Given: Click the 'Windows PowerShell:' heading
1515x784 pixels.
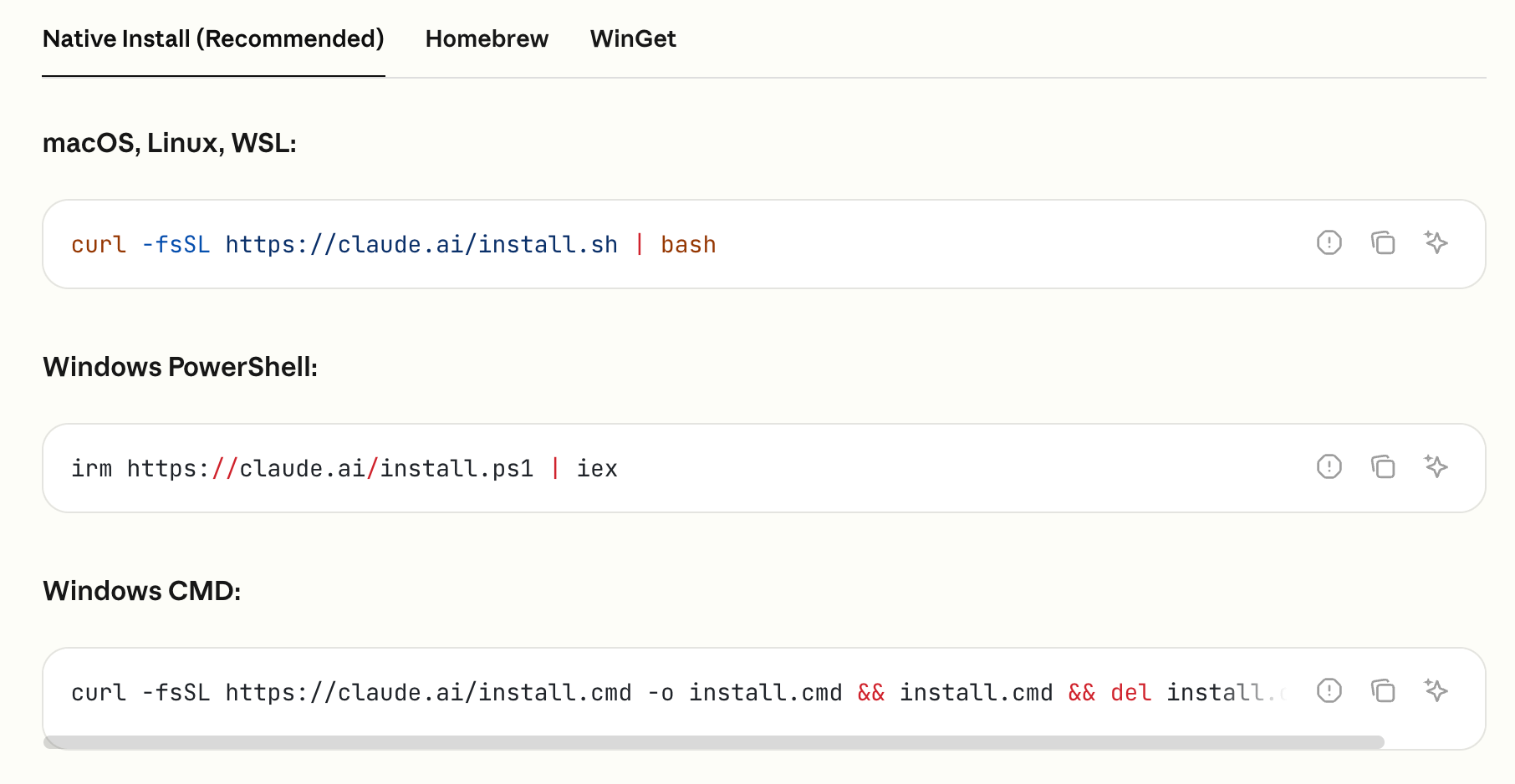Looking at the screenshot, I should (x=181, y=367).
